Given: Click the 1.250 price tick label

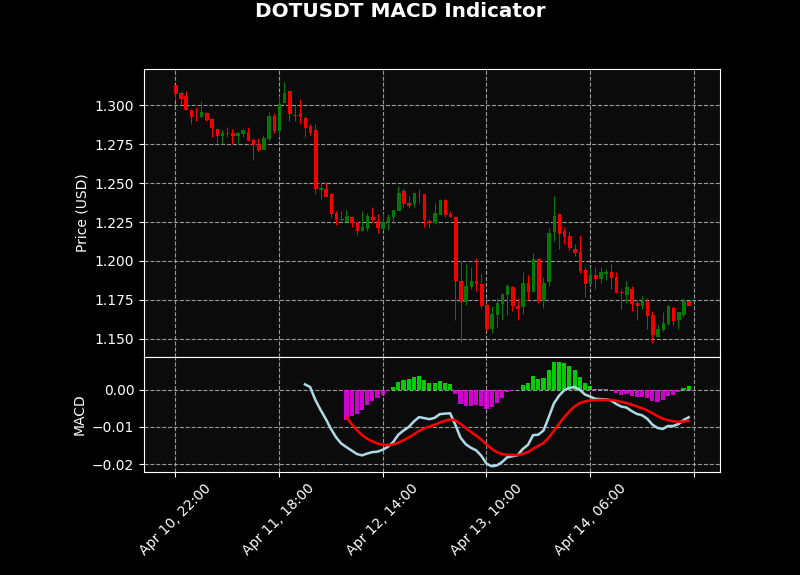Looking at the screenshot, I should click(x=114, y=184).
